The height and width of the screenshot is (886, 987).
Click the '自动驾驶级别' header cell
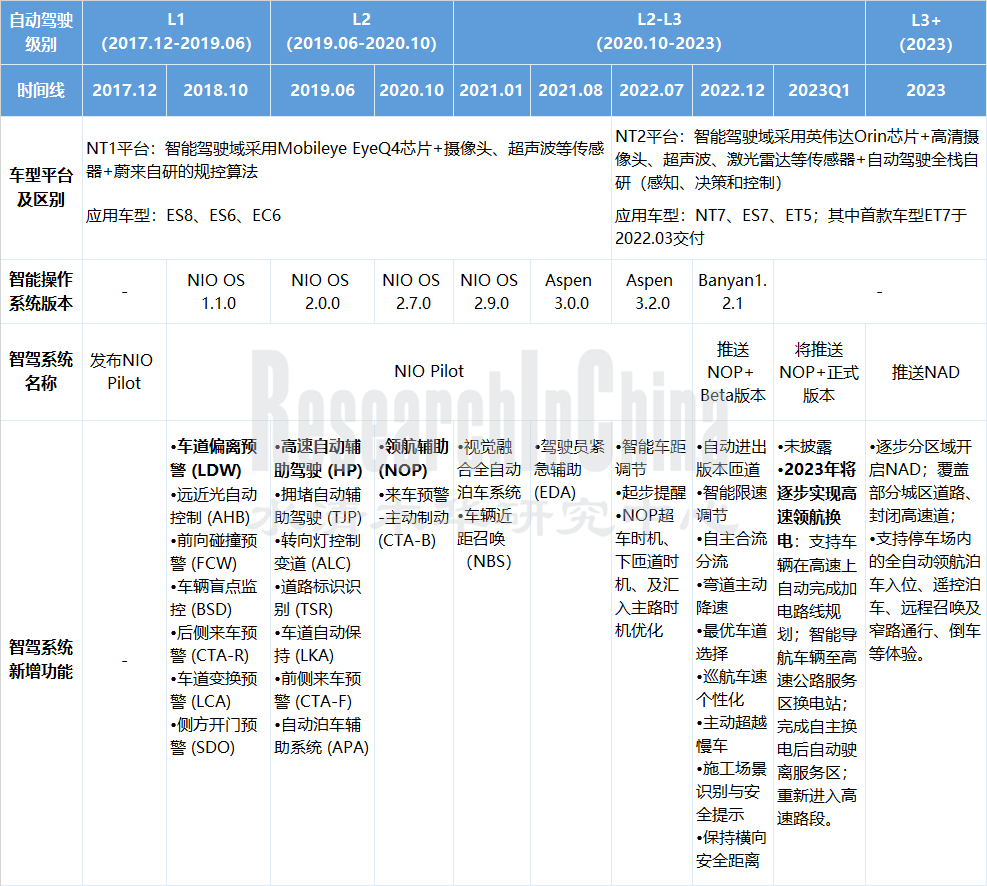(41, 32)
